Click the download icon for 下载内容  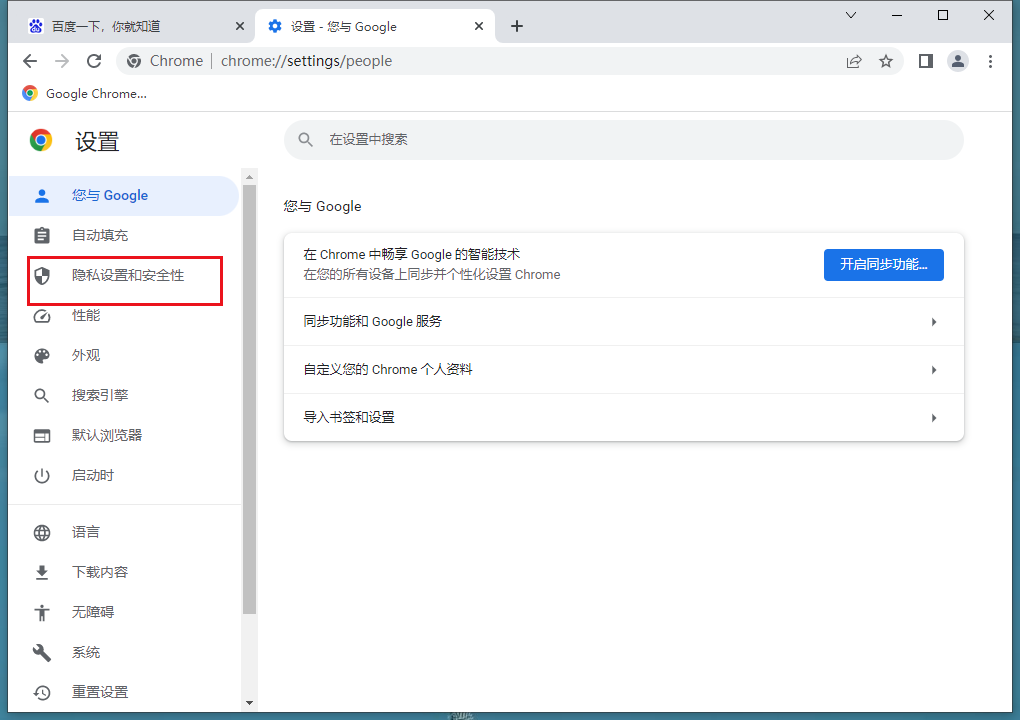click(x=42, y=572)
